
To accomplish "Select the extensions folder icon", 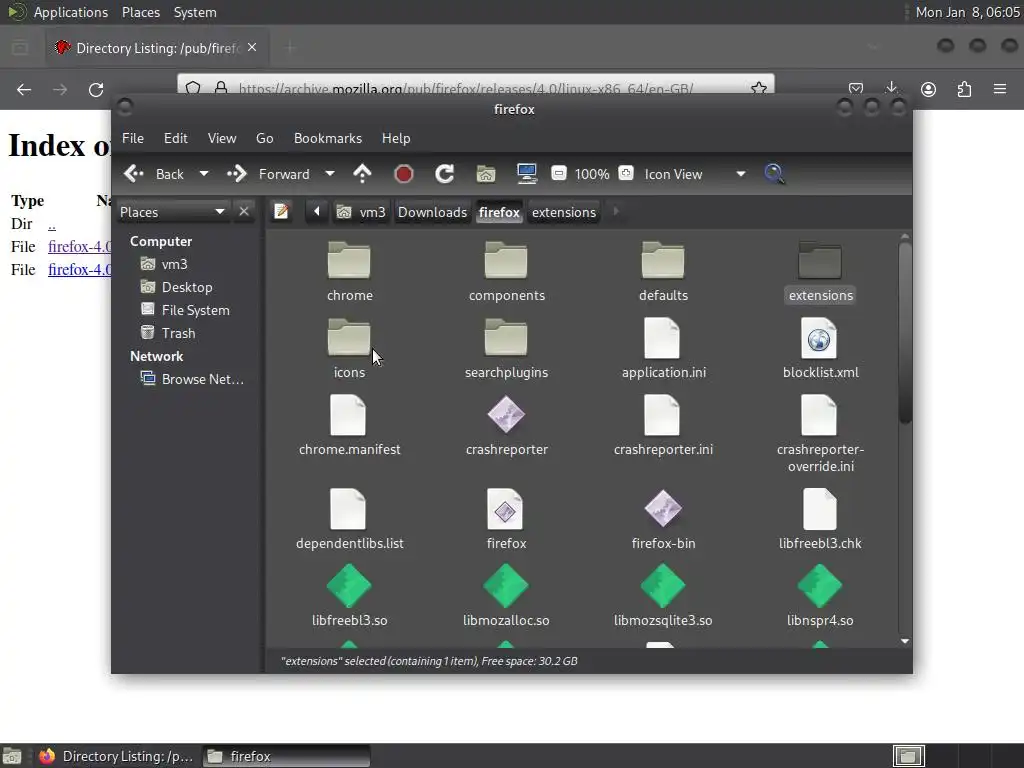I will click(x=820, y=260).
